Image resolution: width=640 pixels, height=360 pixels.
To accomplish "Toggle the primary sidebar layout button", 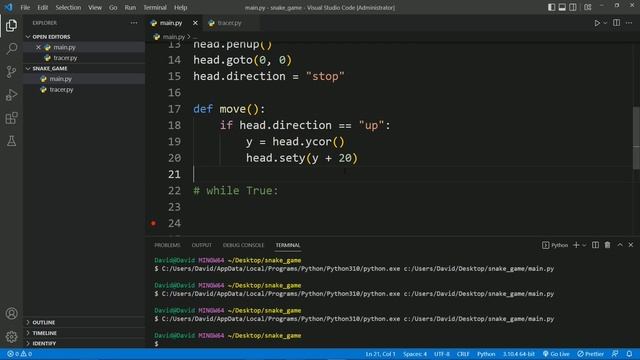I will [551, 7].
